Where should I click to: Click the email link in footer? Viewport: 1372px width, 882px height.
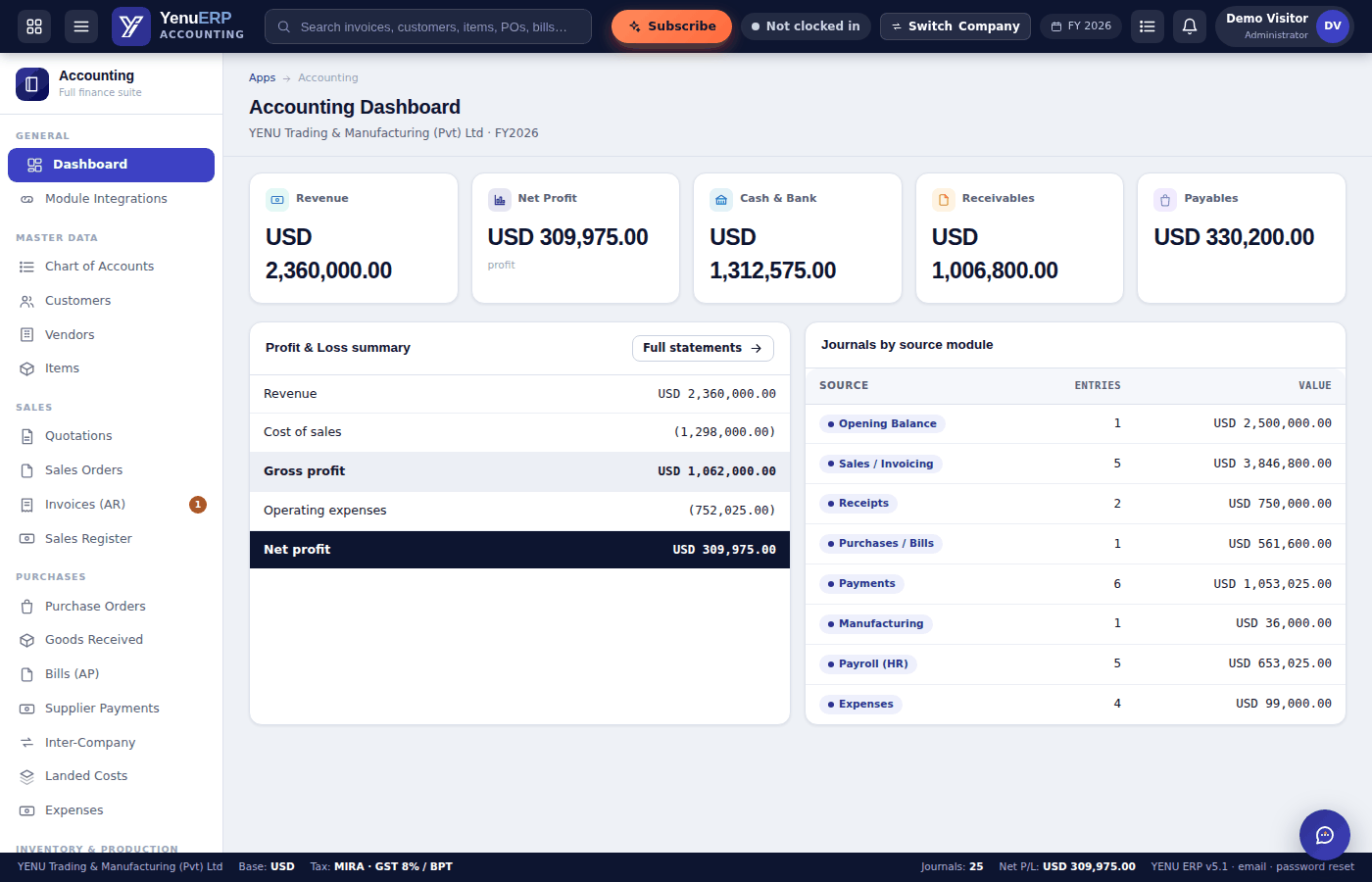coord(1251,866)
